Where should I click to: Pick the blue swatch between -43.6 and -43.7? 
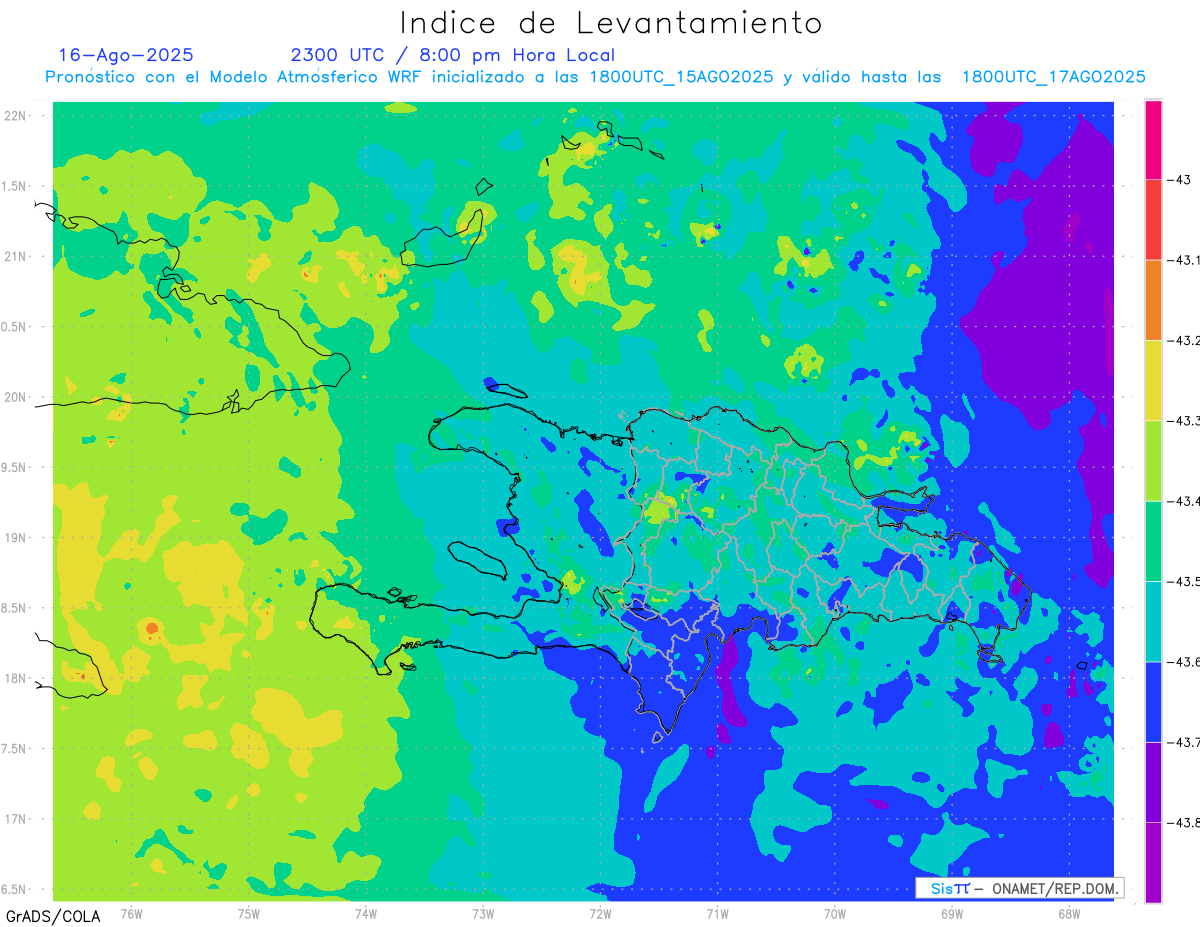pos(1153,701)
